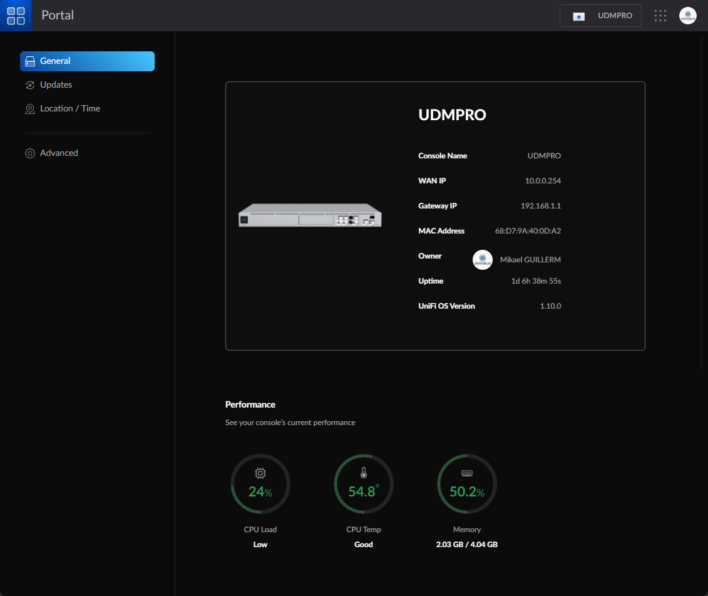
Task: Select the General menu item
Action: point(87,61)
